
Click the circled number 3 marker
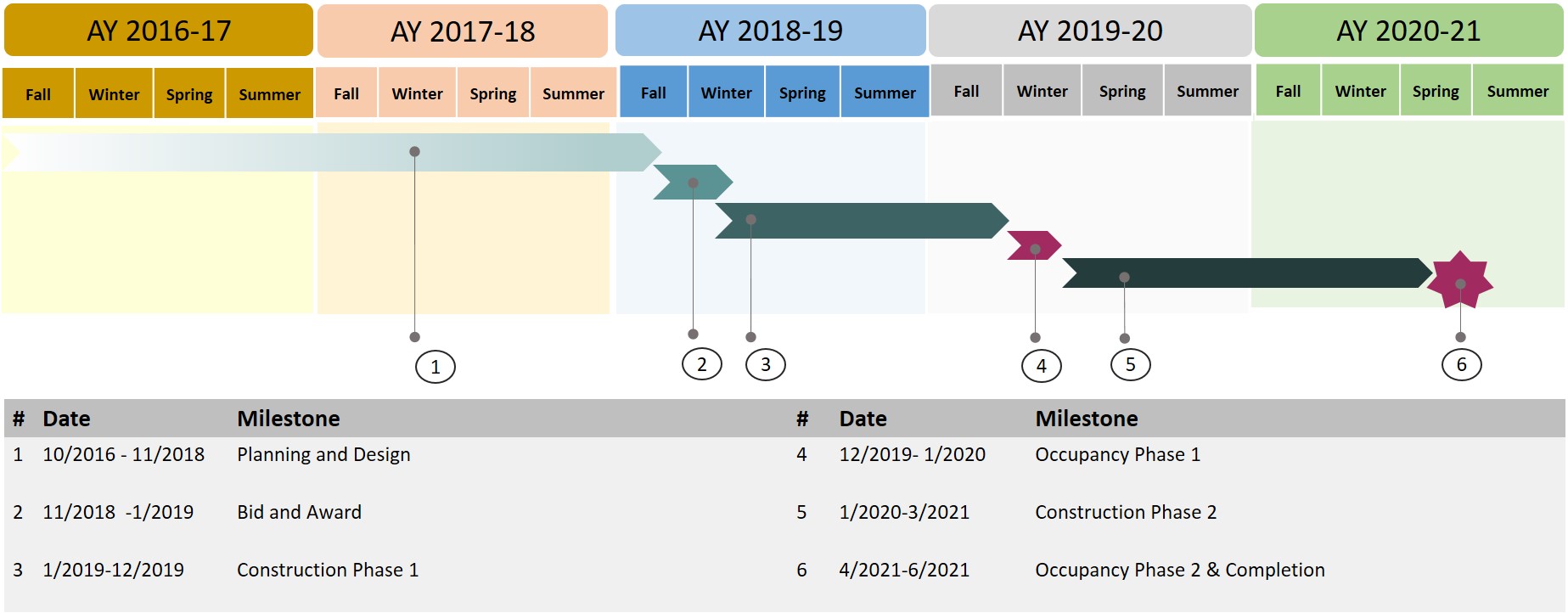click(x=765, y=364)
